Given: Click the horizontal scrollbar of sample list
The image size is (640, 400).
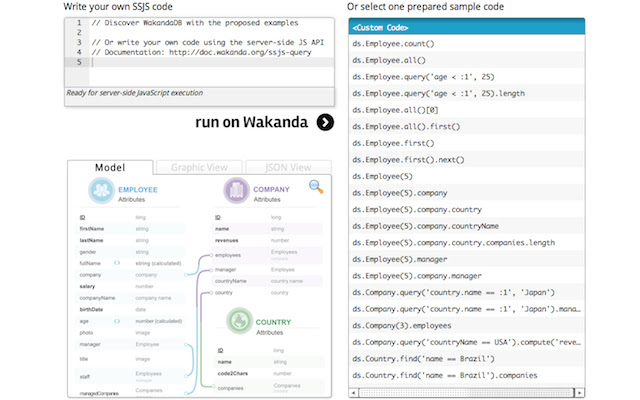Looking at the screenshot, I should tap(467, 393).
